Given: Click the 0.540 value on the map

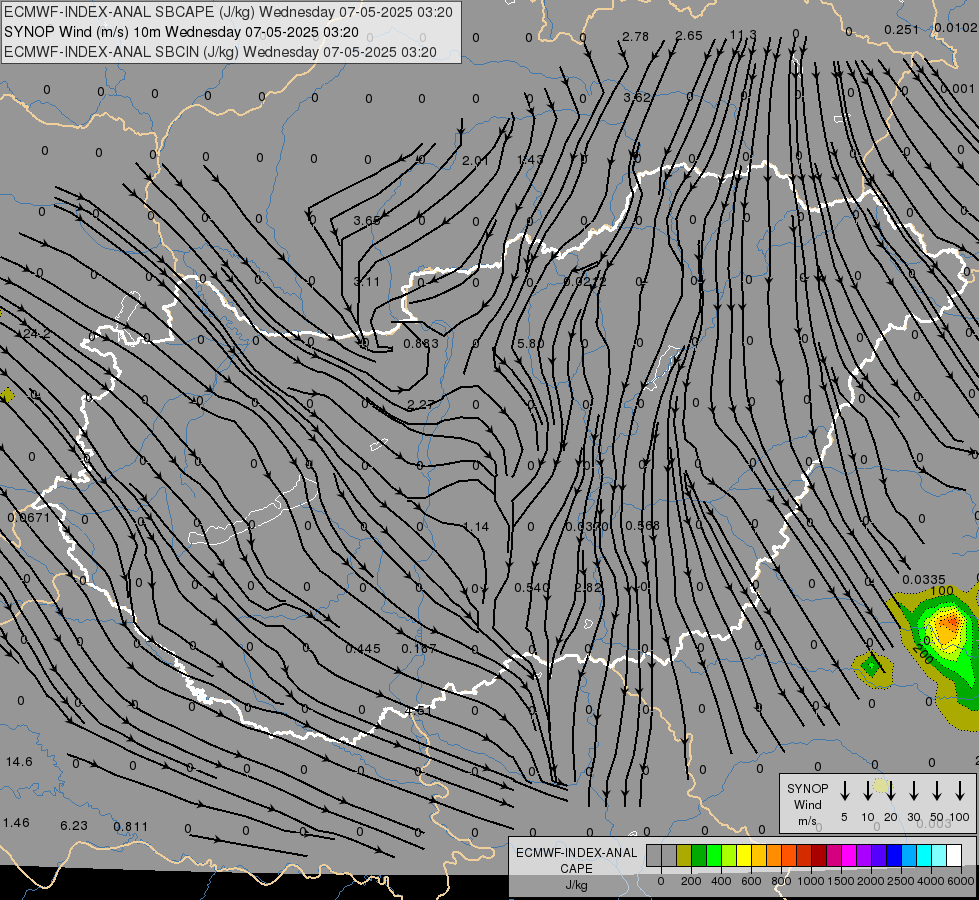Looking at the screenshot, I should click(x=532, y=588).
